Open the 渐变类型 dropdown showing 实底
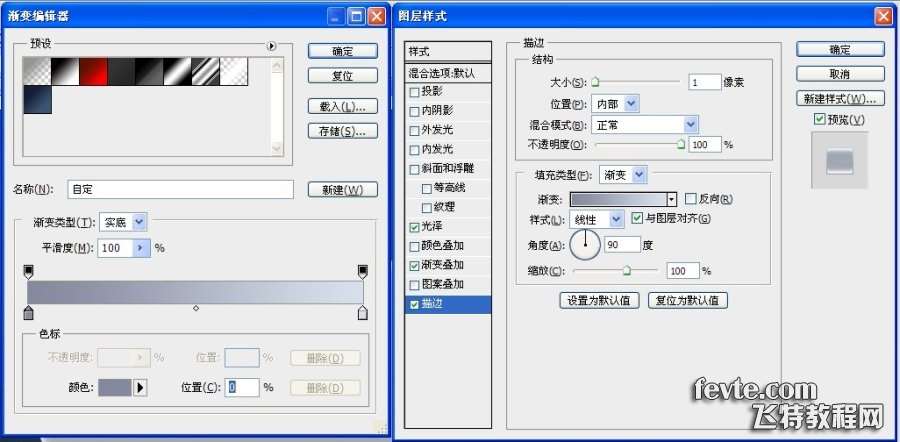Screen dimensions: 900x442 pyautogui.click(x=123, y=222)
